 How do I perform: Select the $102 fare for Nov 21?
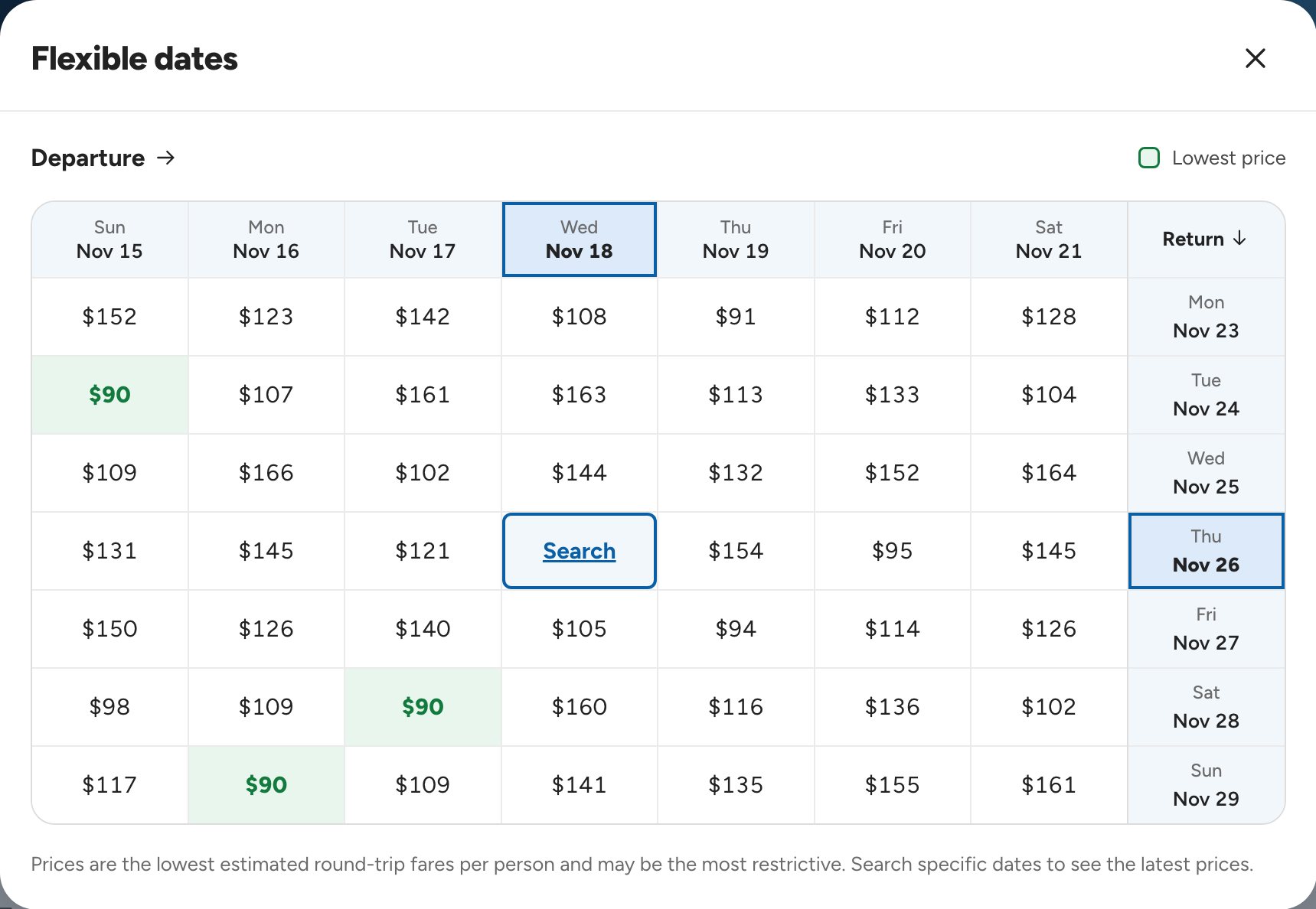[1049, 707]
